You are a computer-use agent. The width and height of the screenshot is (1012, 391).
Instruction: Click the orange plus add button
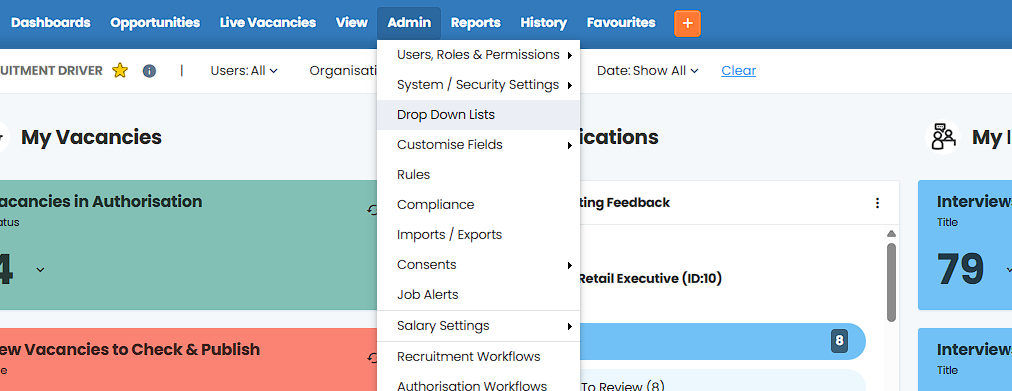(x=687, y=23)
